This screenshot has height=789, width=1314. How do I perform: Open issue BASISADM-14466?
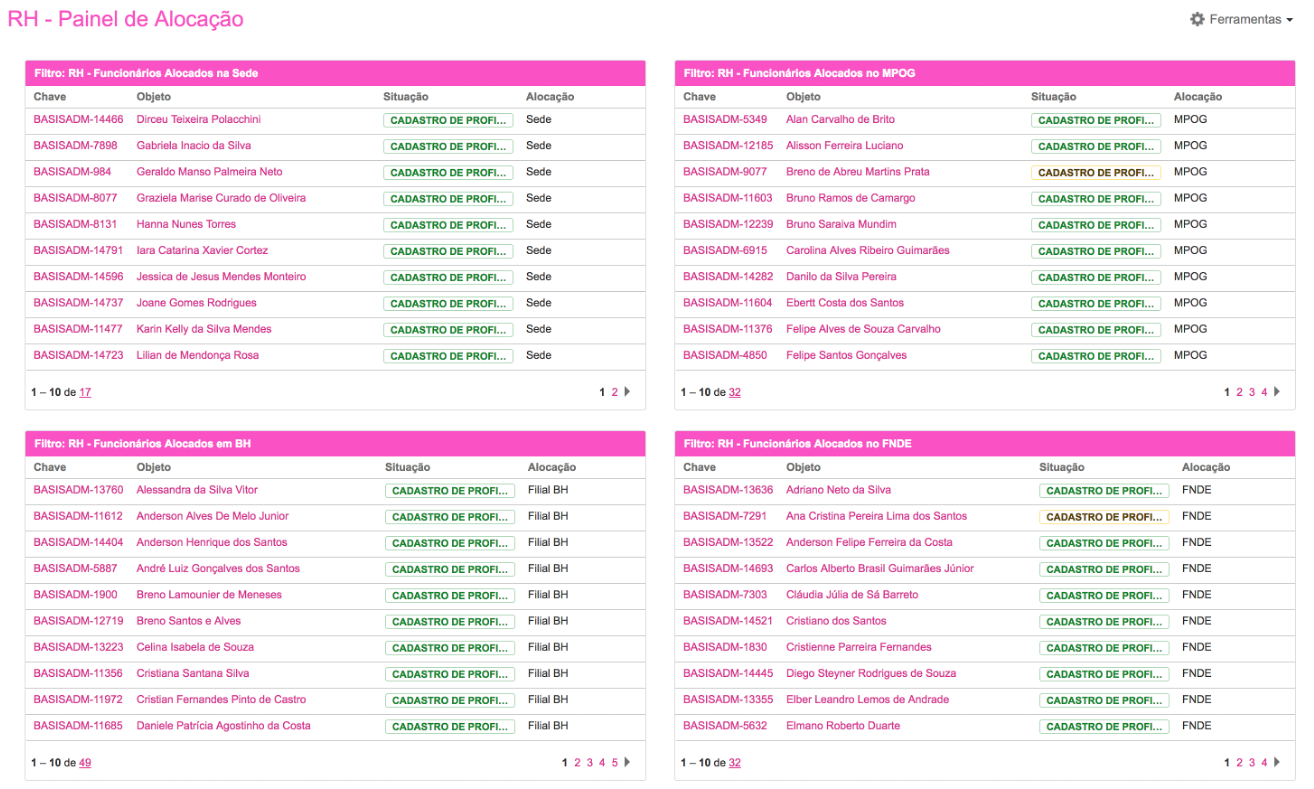pyautogui.click(x=78, y=119)
